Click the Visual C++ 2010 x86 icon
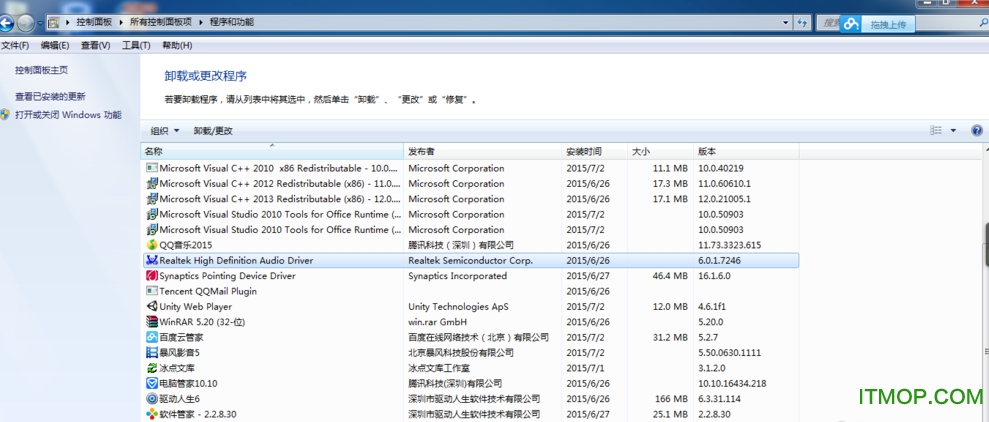 coord(151,168)
